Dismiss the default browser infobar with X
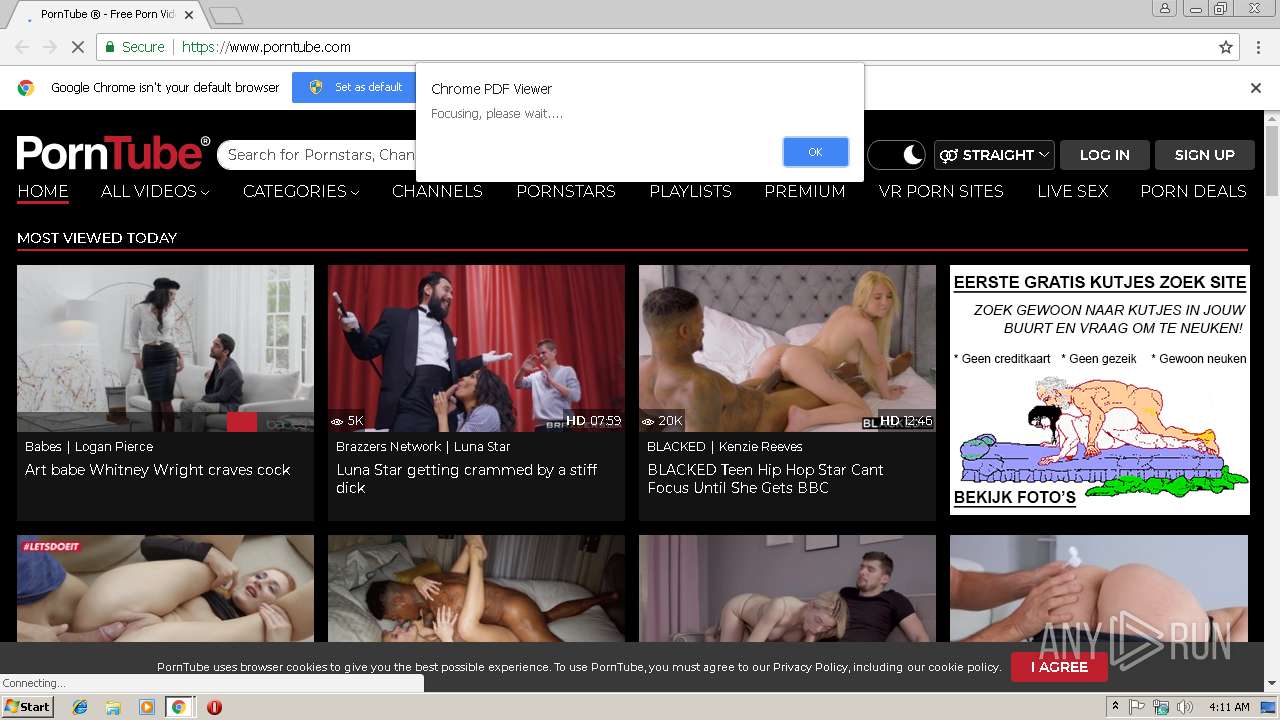1280x720 pixels. [1256, 88]
